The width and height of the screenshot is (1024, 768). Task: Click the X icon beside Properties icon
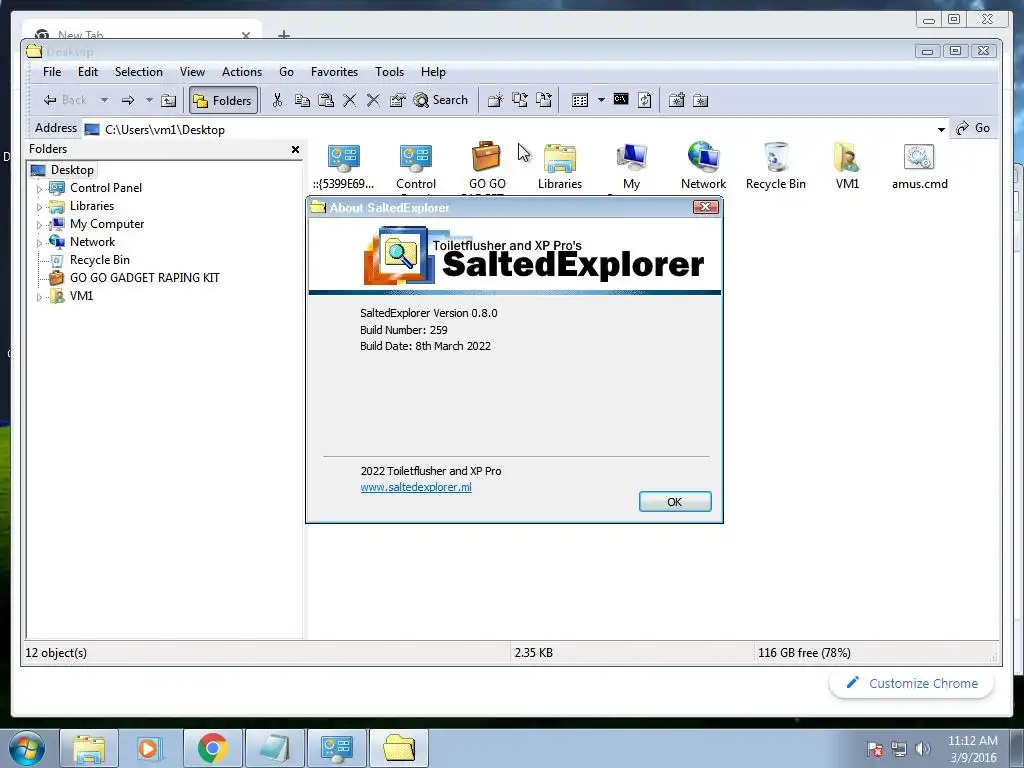[373, 100]
